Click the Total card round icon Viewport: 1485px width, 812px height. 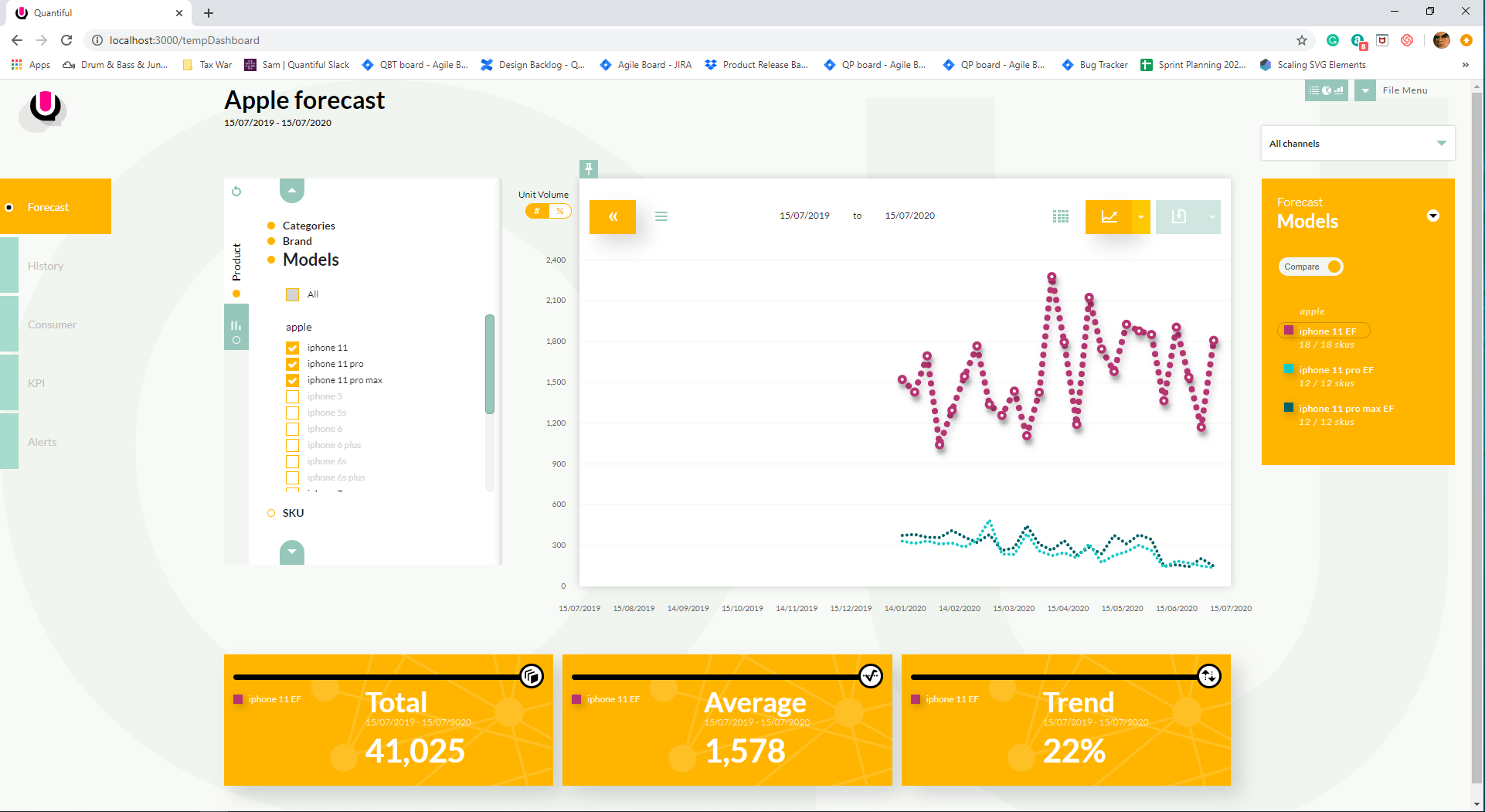[532, 676]
